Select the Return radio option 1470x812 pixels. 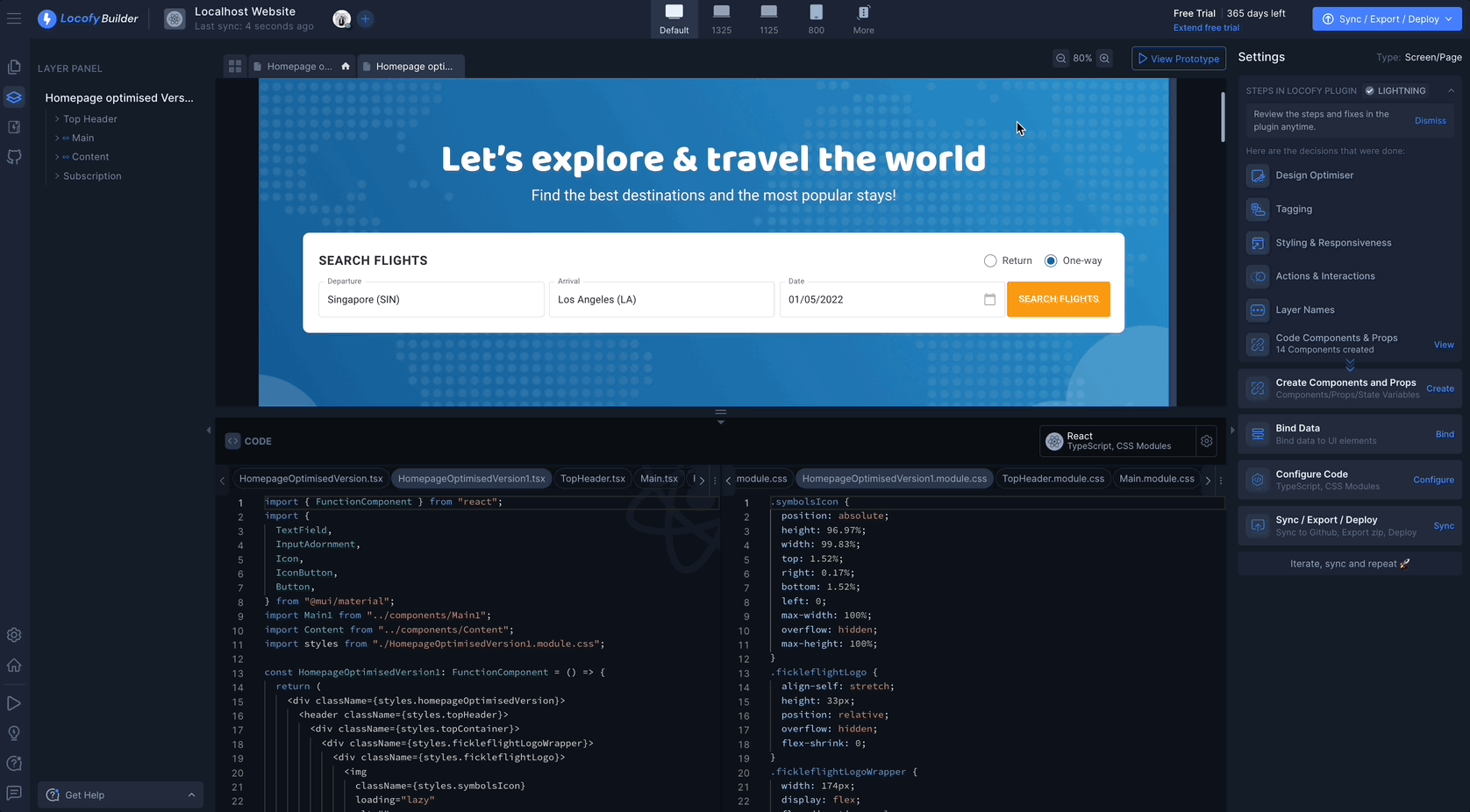990,261
